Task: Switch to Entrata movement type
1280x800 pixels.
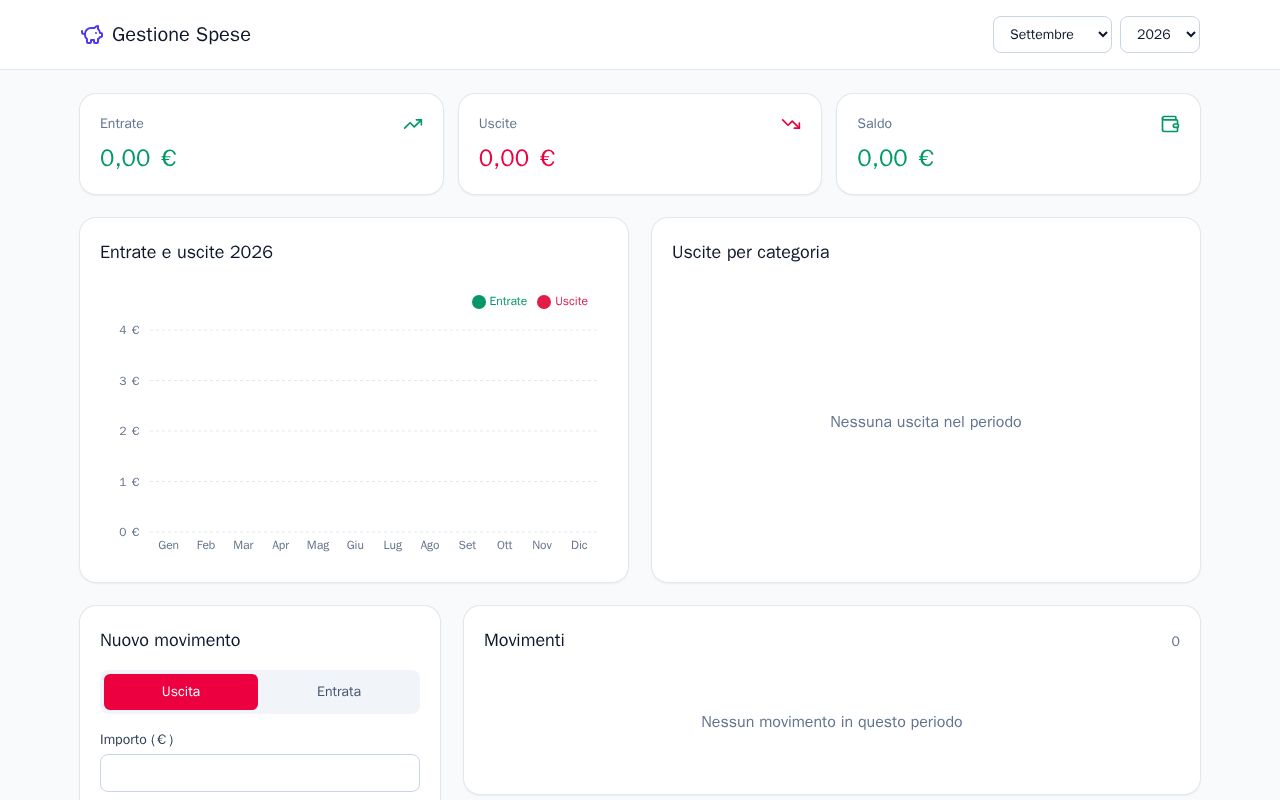Action: (x=339, y=692)
